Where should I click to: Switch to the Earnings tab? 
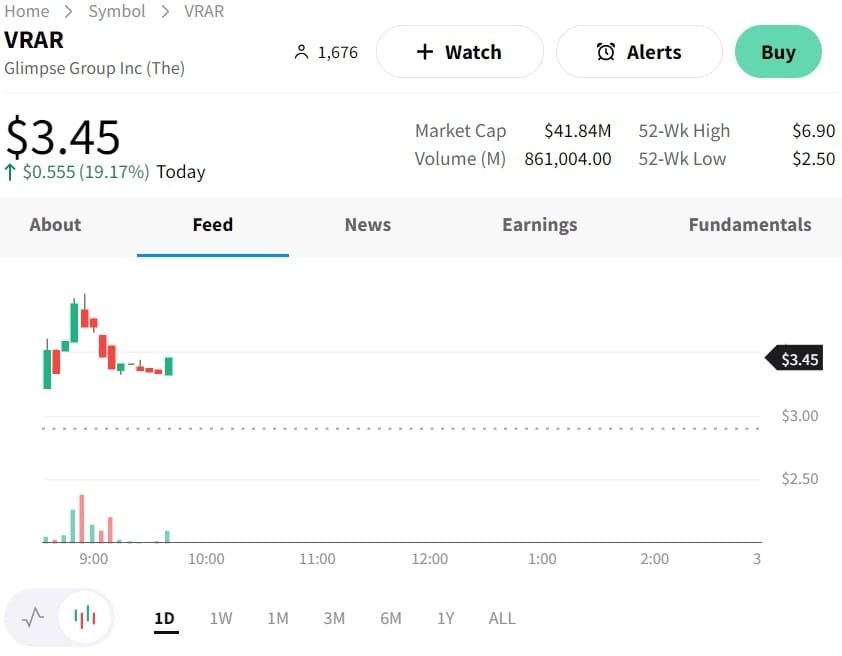540,225
